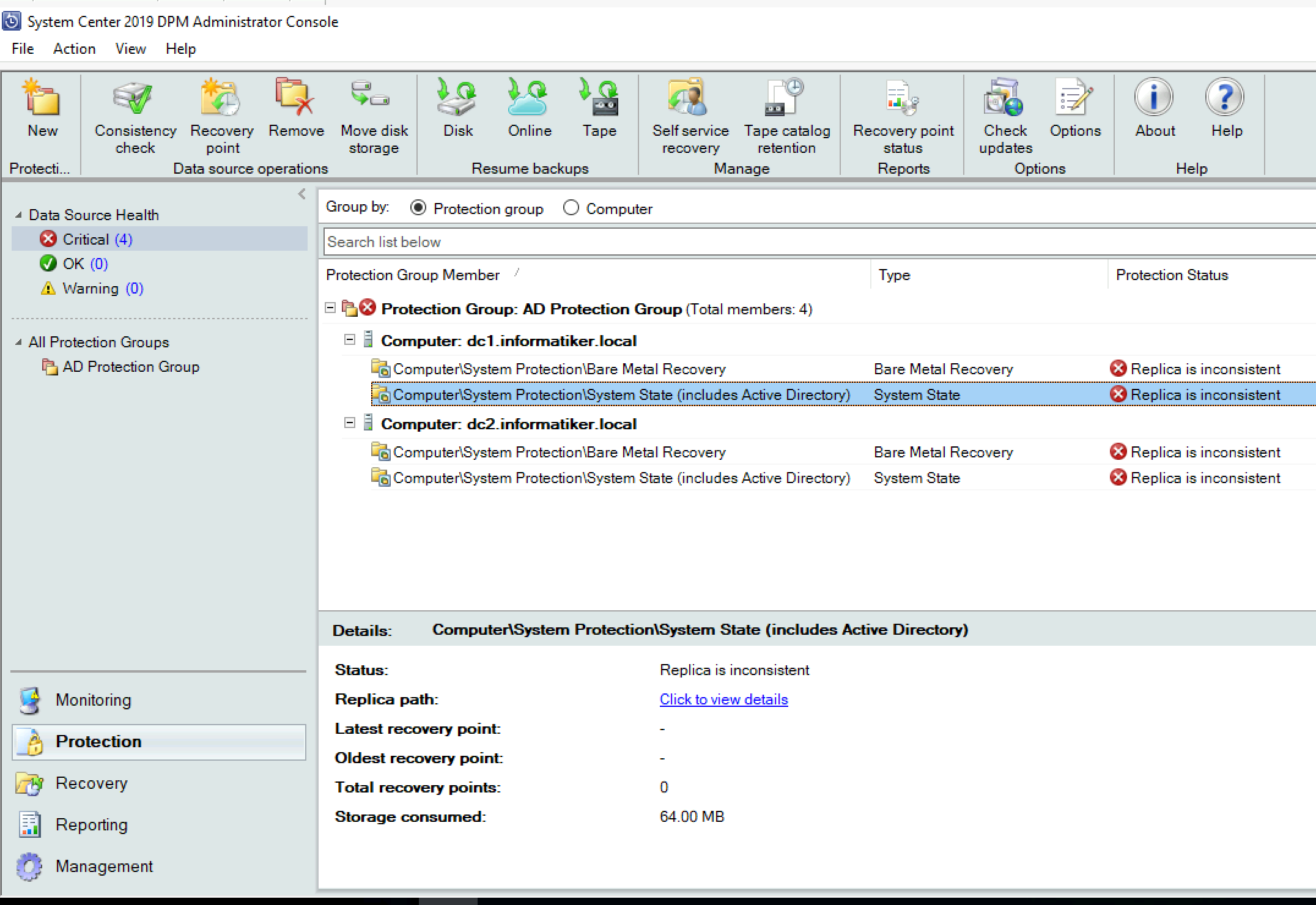Switch to the Protection workspace
The width and height of the screenshot is (1316, 905).
tap(158, 742)
